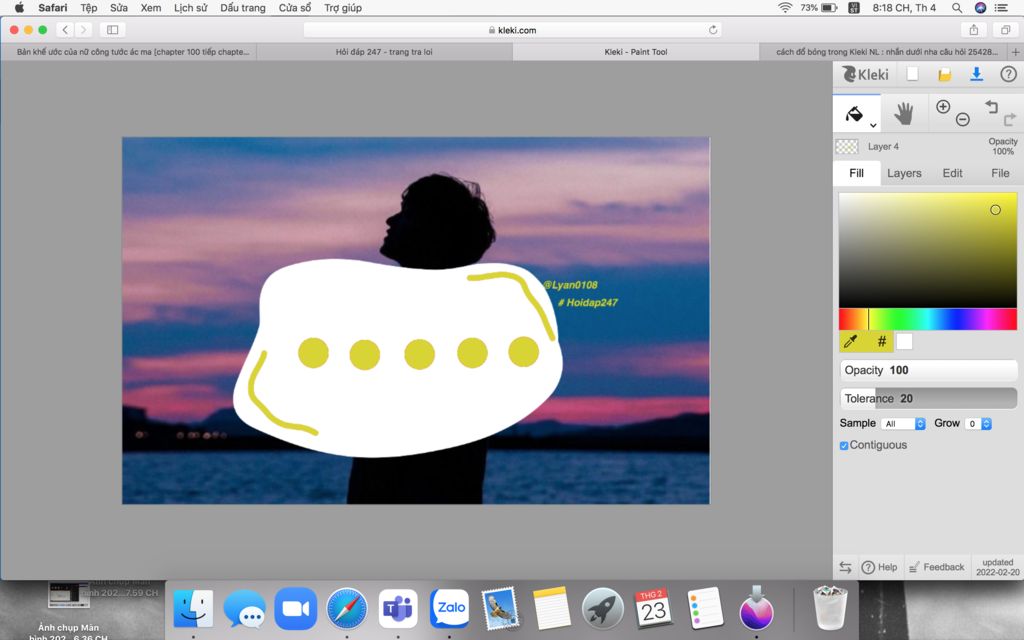Switch to the Layers tab

click(x=904, y=173)
